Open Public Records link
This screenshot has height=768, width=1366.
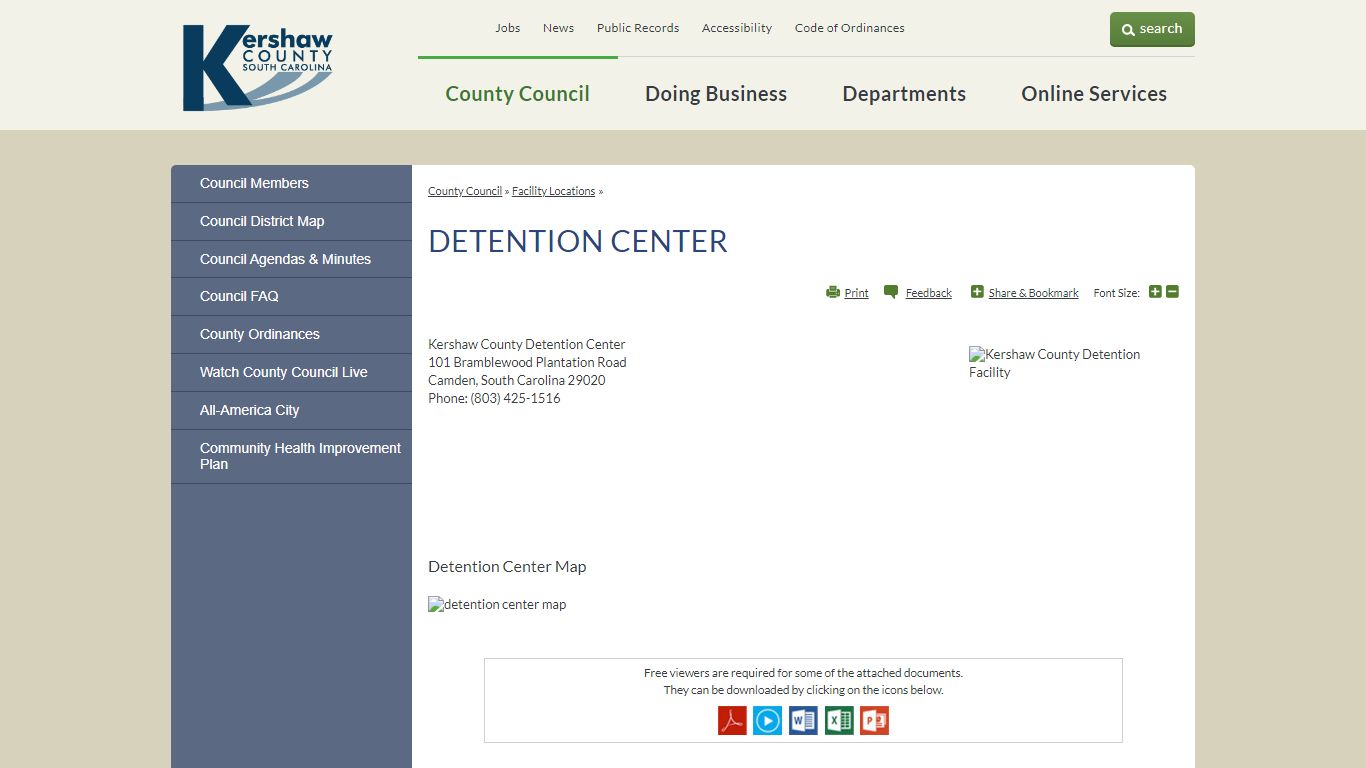(638, 28)
